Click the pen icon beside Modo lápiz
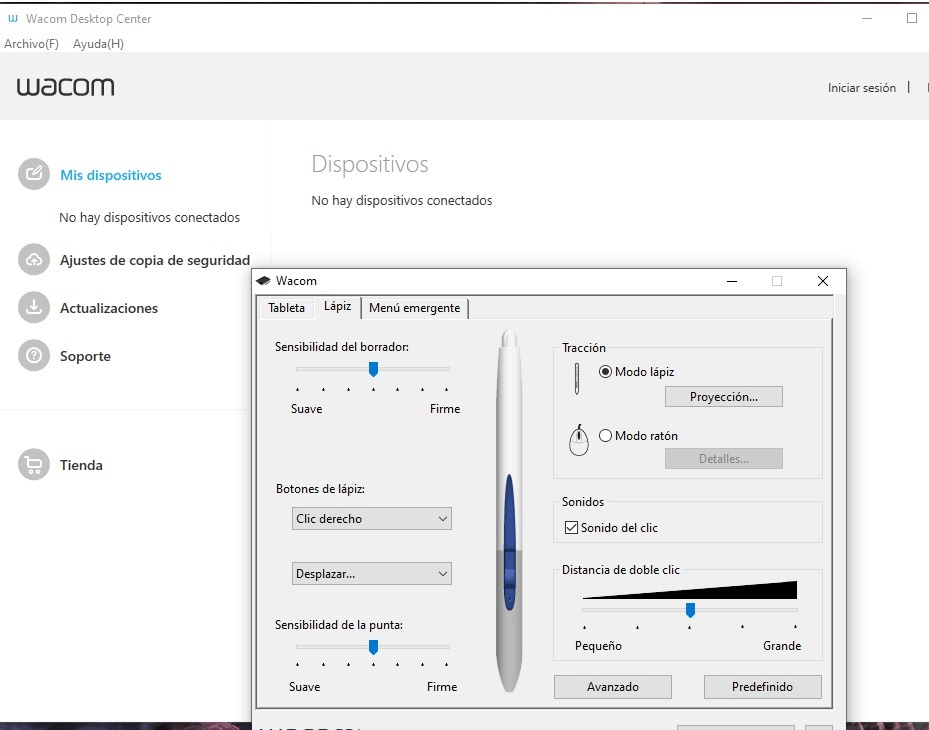This screenshot has height=730, width=929. 576,379
